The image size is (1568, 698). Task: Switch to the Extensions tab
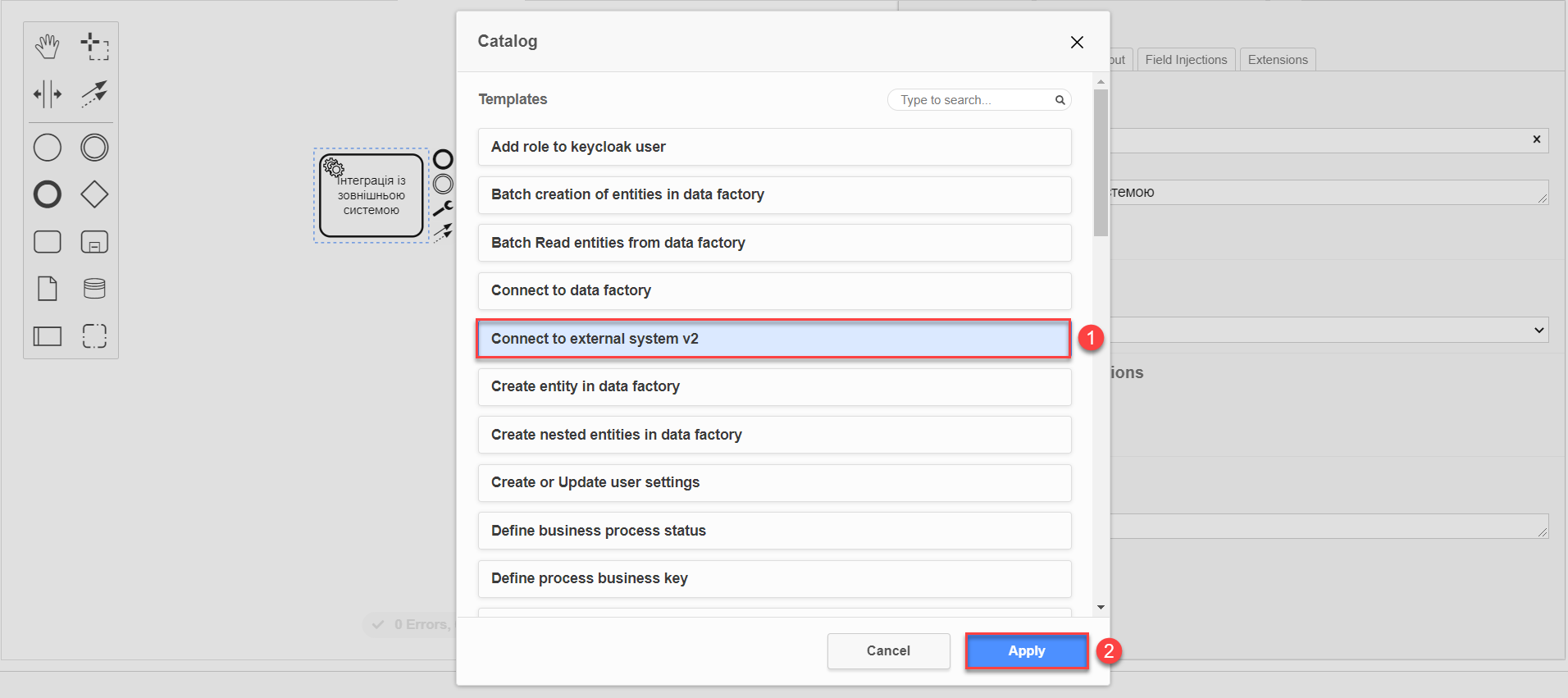point(1277,60)
